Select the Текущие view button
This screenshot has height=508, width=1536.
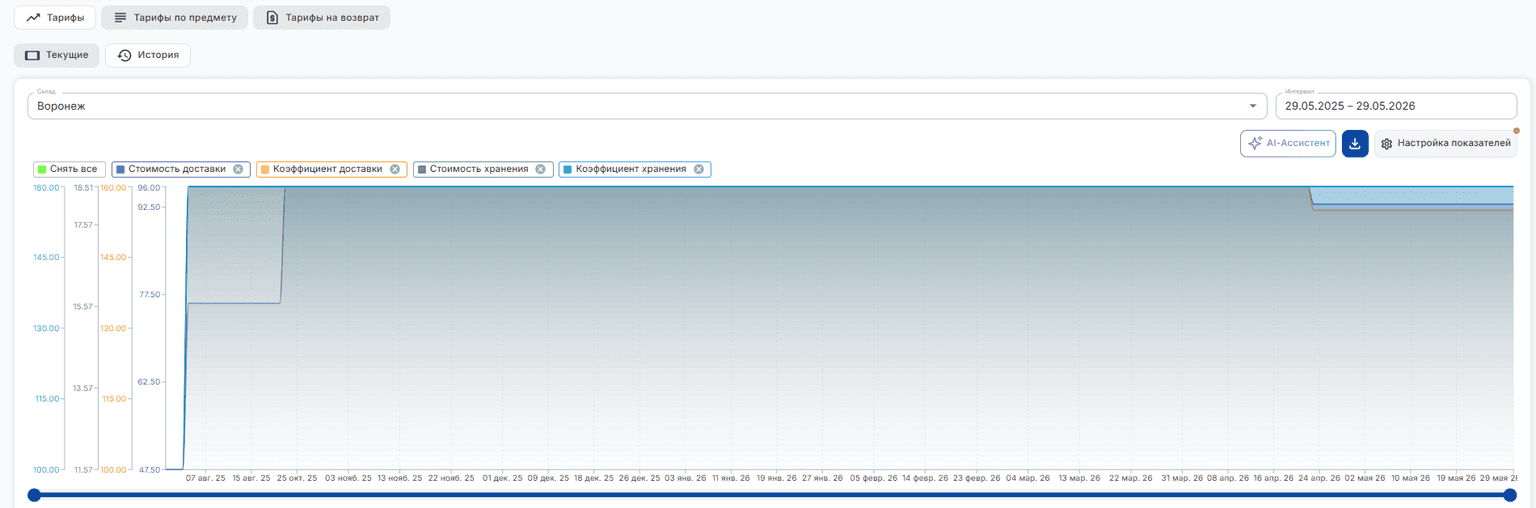tap(57, 55)
